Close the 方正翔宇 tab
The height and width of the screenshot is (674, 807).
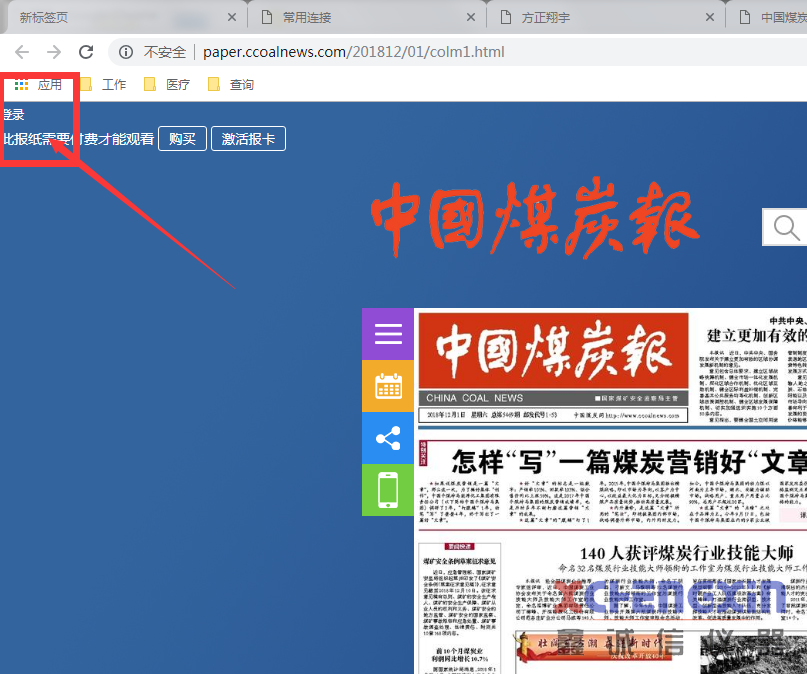[x=710, y=17]
